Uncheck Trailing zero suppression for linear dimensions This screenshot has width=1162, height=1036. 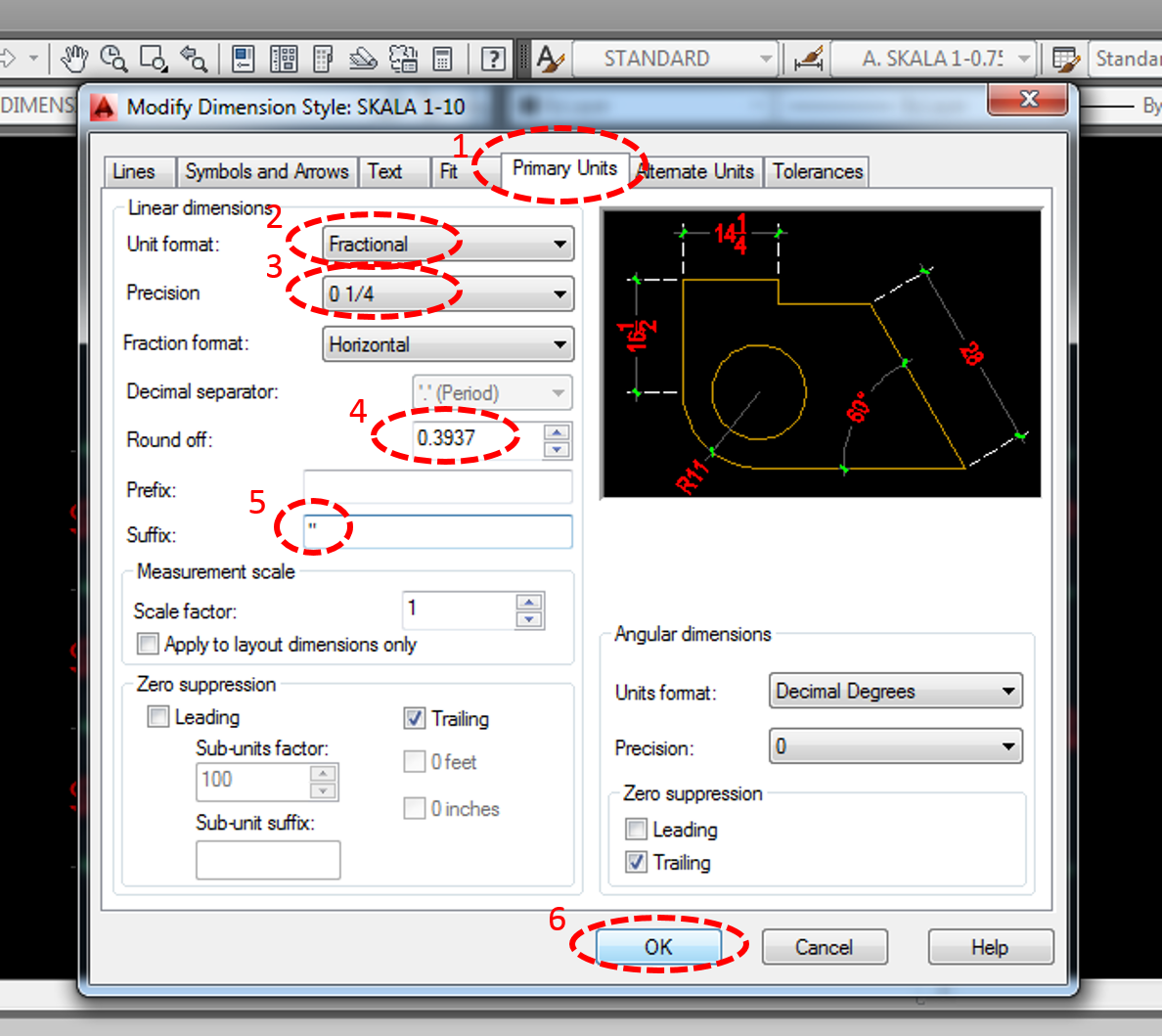click(x=415, y=719)
